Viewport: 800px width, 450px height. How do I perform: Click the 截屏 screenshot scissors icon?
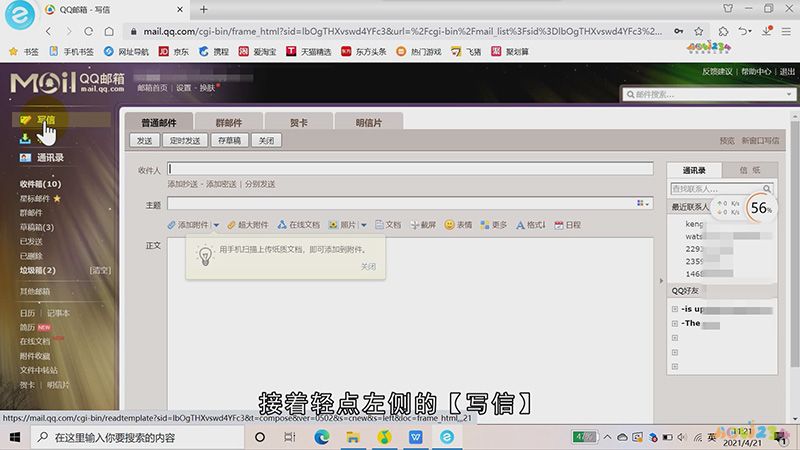point(414,225)
